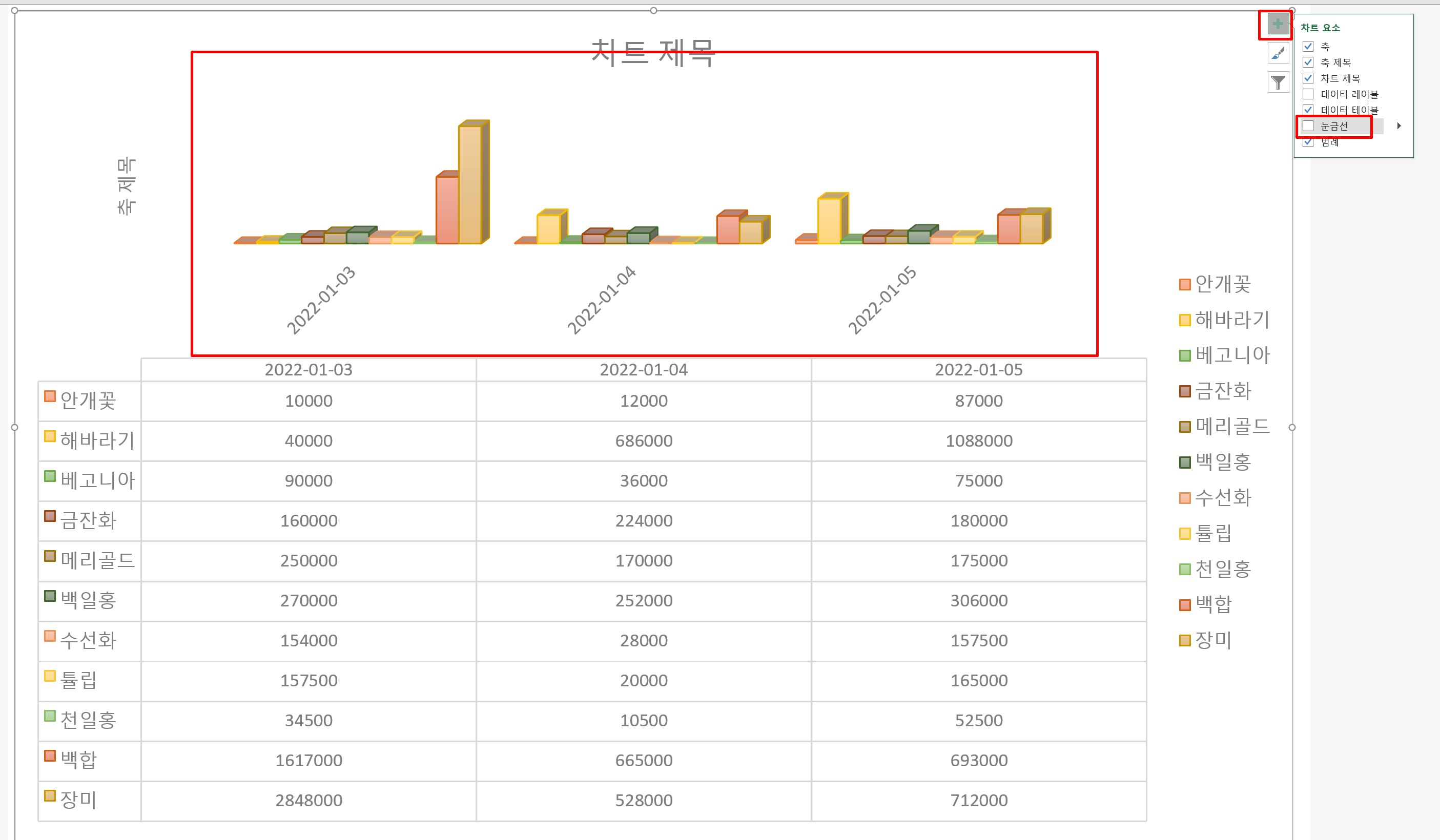Uncheck the 축 checkbox
This screenshot has height=840, width=1440.
coord(1308,46)
